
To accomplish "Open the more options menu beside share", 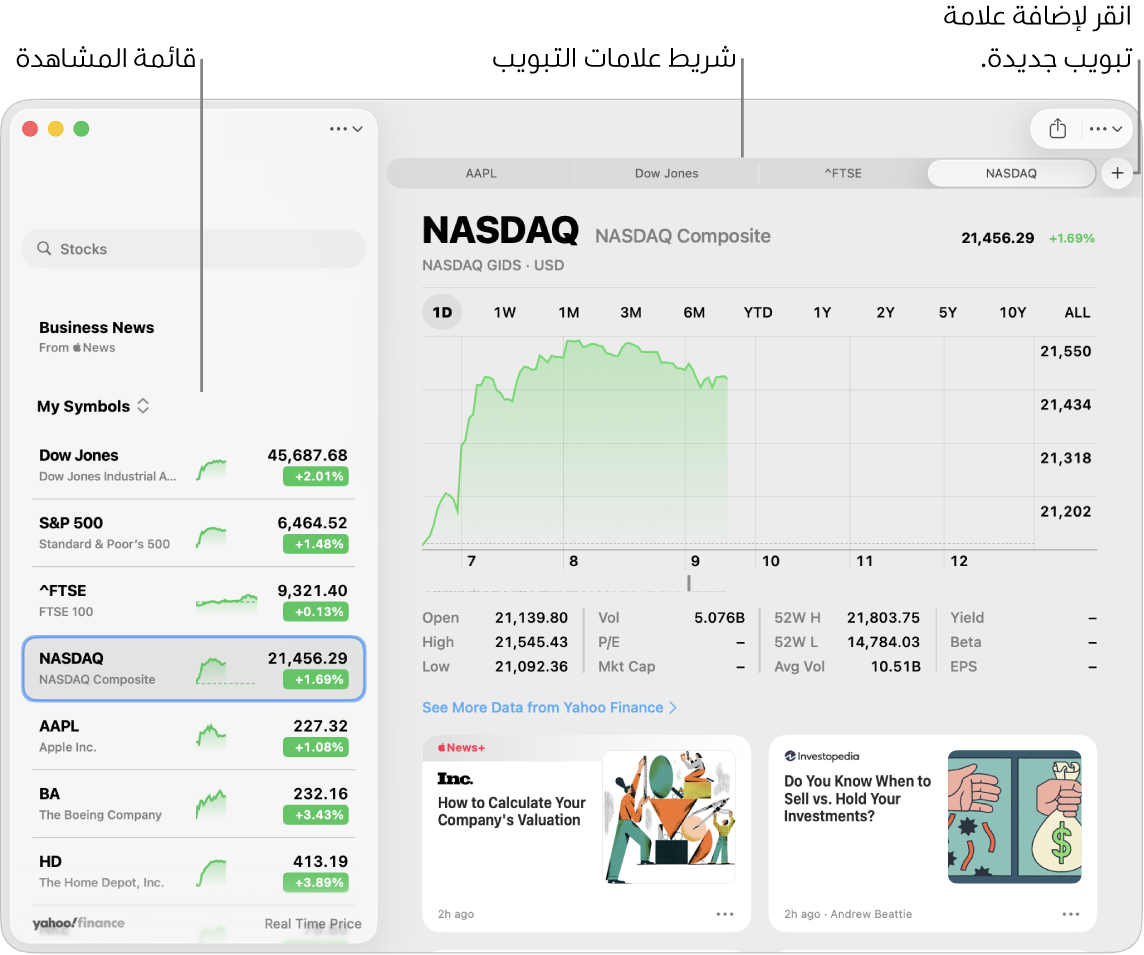I will click(x=1105, y=129).
